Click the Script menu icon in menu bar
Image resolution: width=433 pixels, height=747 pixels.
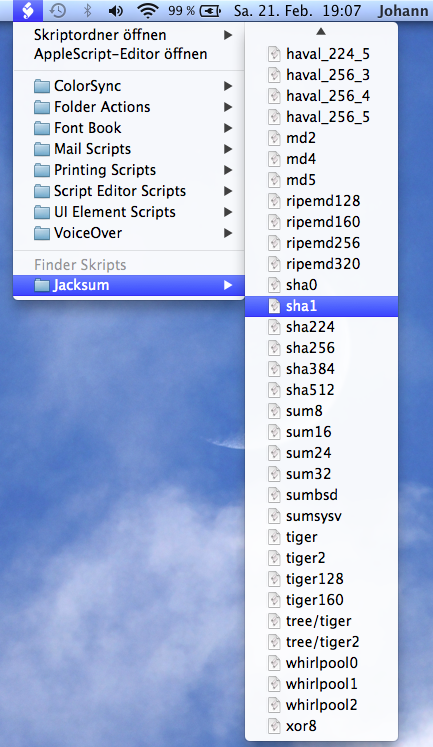[28, 10]
